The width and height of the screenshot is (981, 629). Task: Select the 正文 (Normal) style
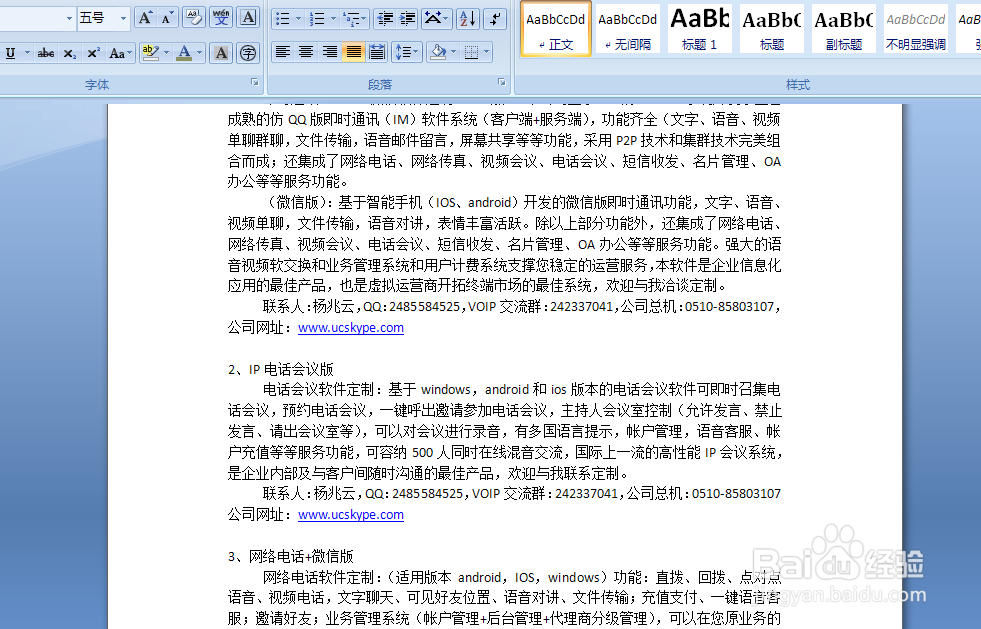click(x=556, y=29)
